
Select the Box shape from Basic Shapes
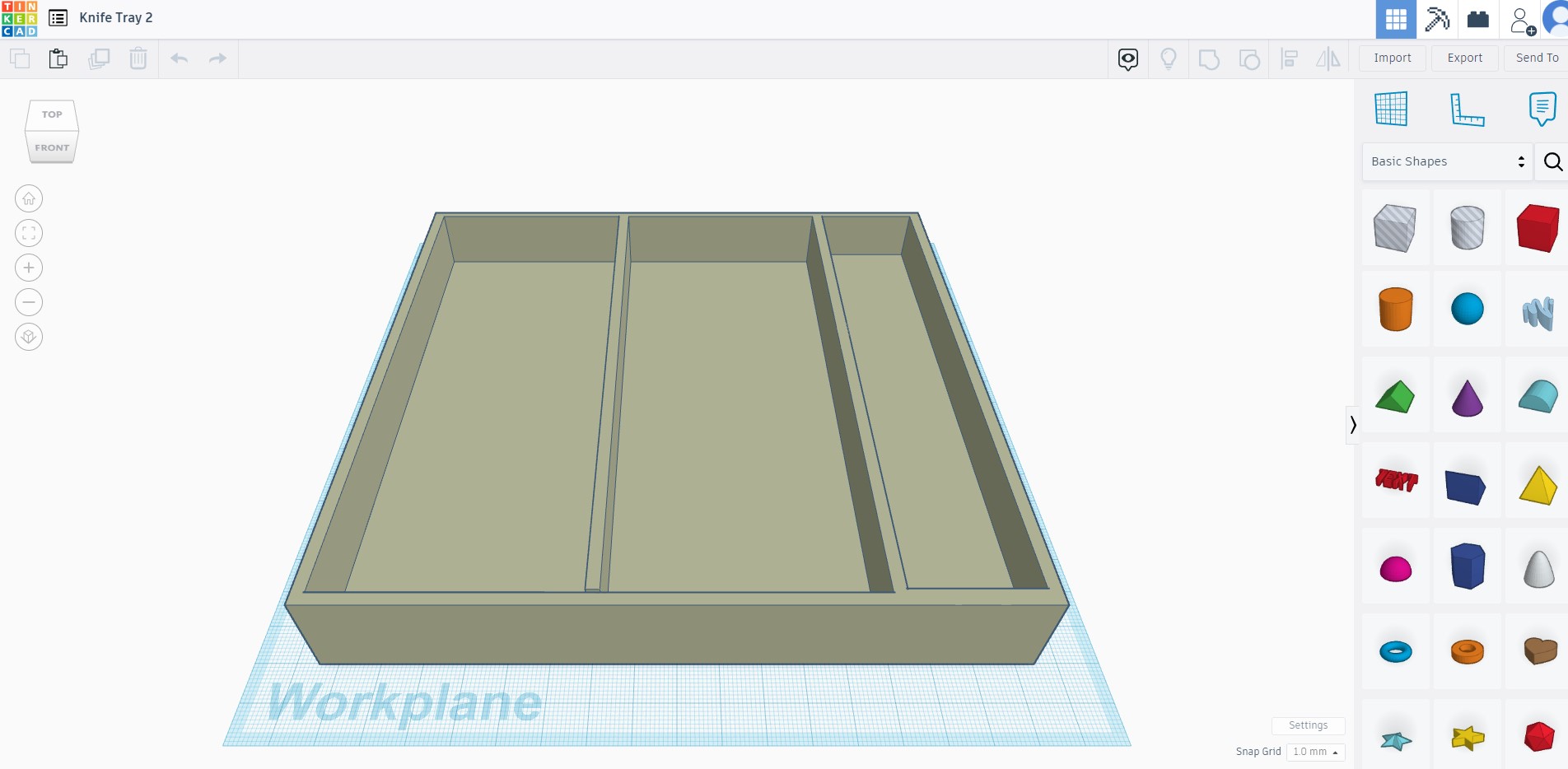tap(1537, 228)
